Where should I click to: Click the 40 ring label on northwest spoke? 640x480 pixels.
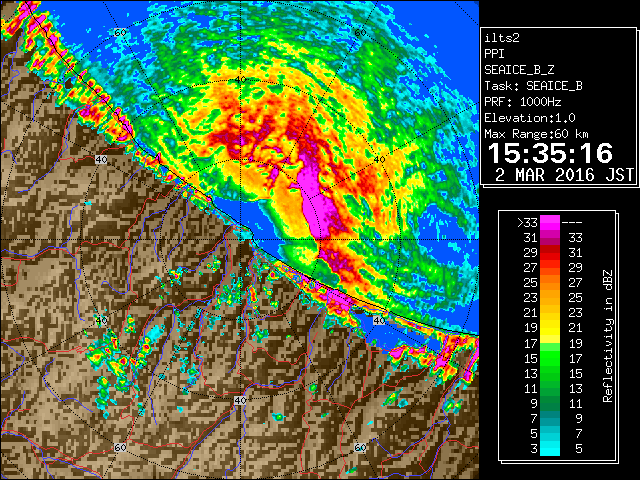tap(101, 160)
